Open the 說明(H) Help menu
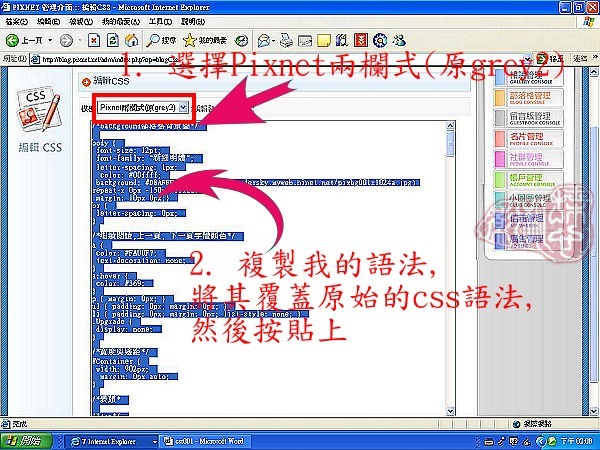The width and height of the screenshot is (600, 450). click(x=193, y=22)
